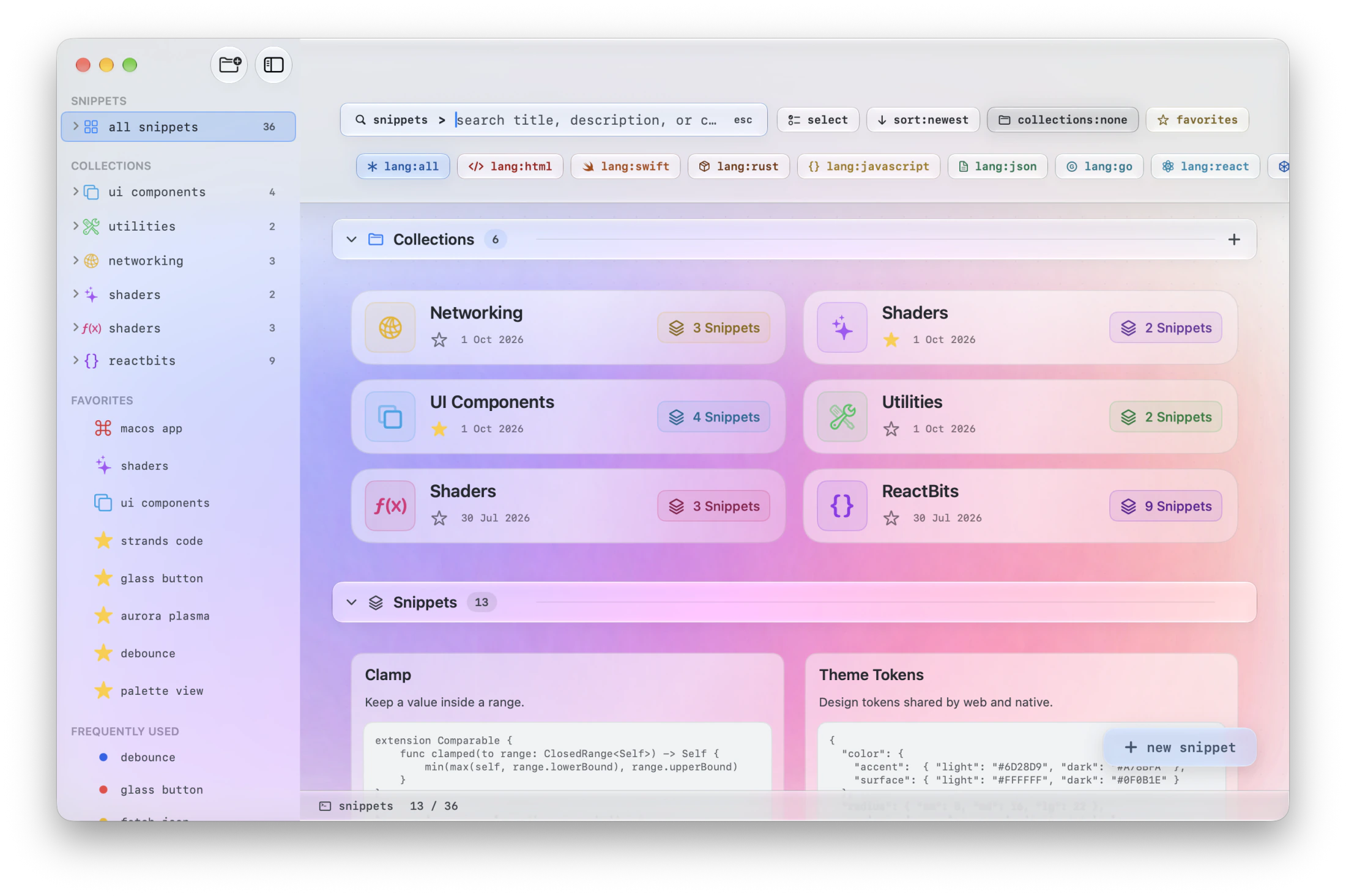
Task: Filter by lang:javascript
Action: pos(869,166)
